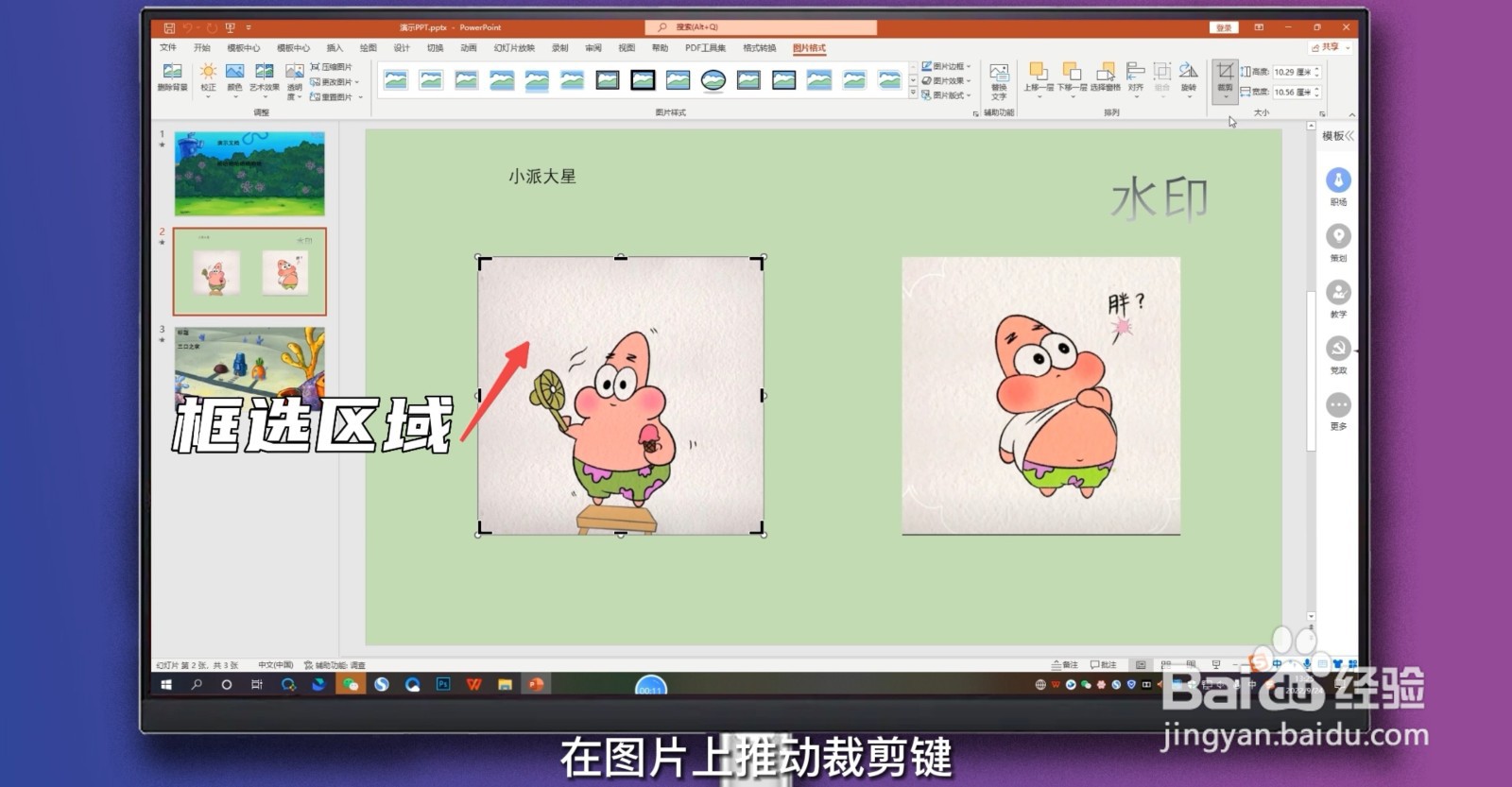Expand the picture styles gallery more arrow
The image size is (1512, 787).
913,94
